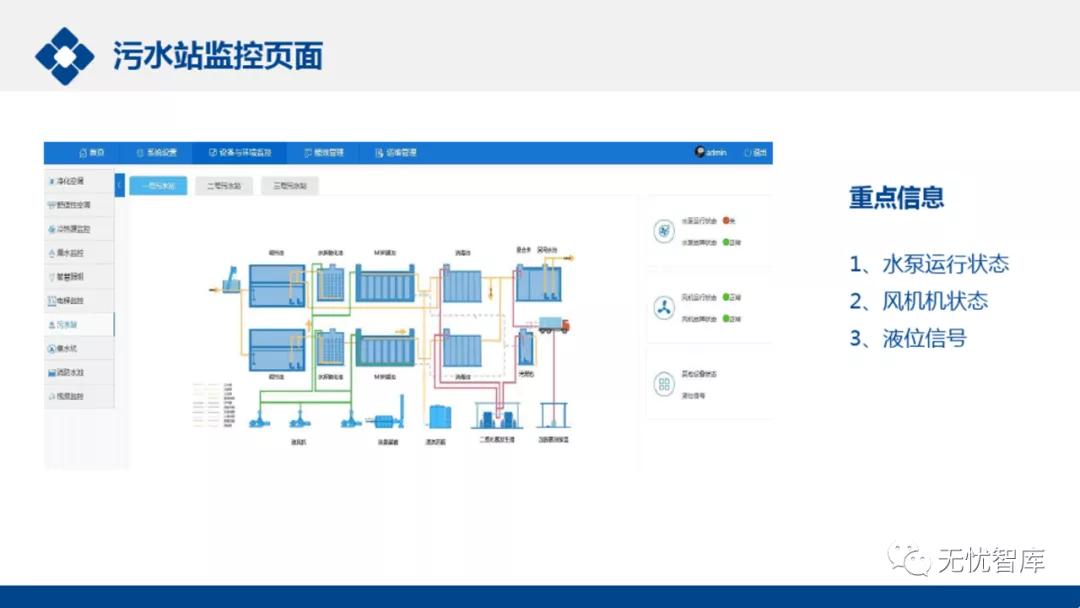The image size is (1080, 608).
Task: Open the 设备与环境监控 navbar menu
Action: (x=240, y=153)
